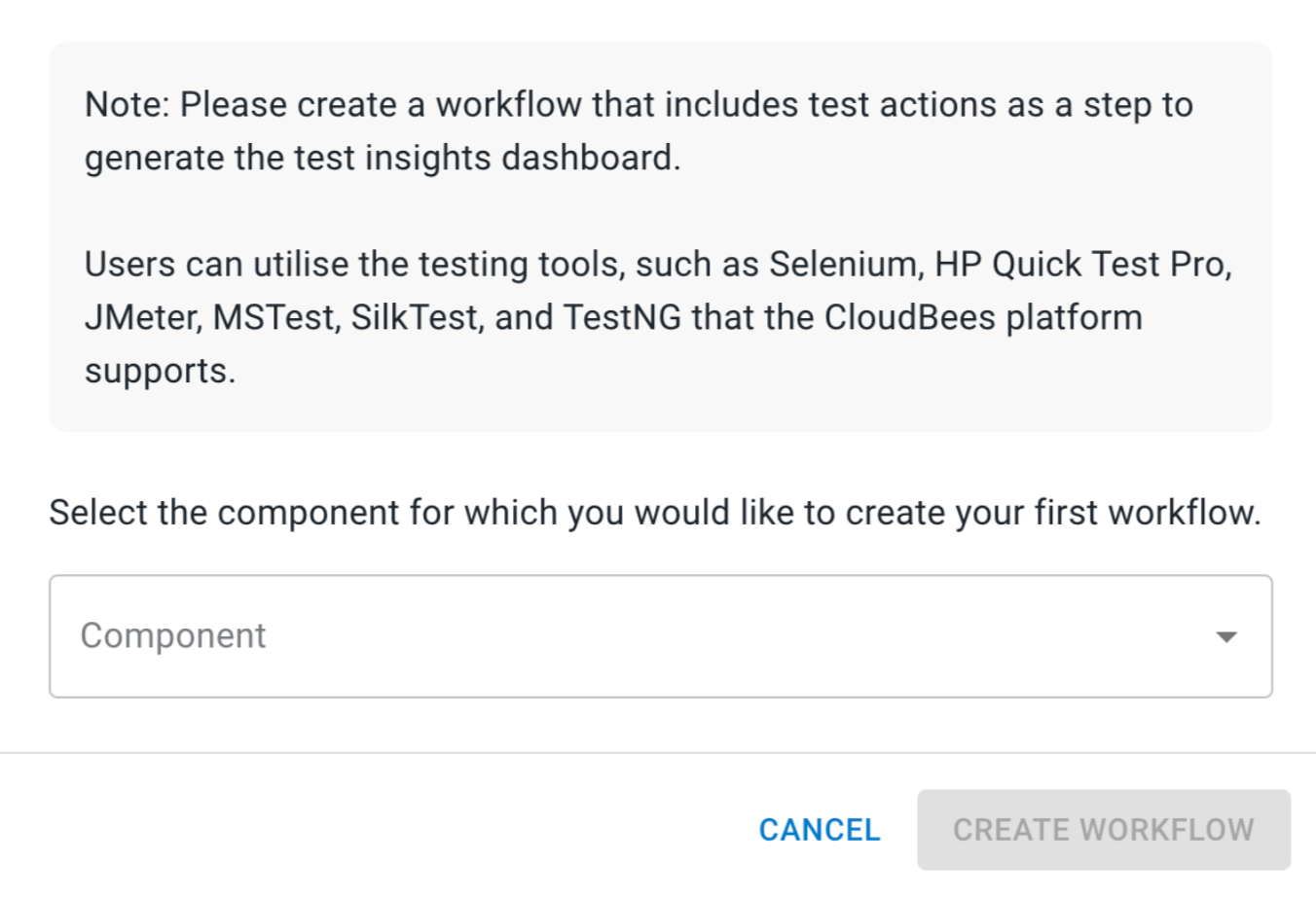Click CANCEL to dismiss the dialog
The height and width of the screenshot is (901, 1316).
point(819,829)
